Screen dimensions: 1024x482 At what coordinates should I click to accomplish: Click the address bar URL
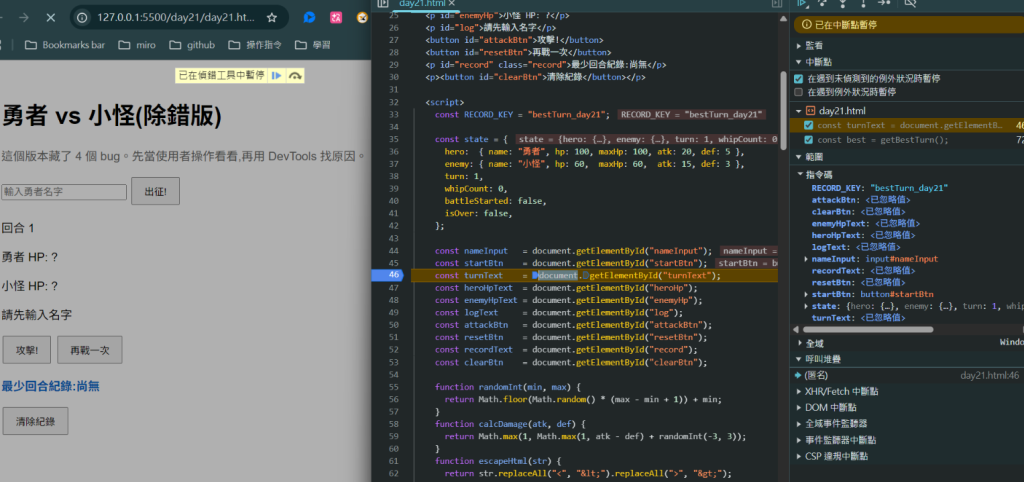176,18
